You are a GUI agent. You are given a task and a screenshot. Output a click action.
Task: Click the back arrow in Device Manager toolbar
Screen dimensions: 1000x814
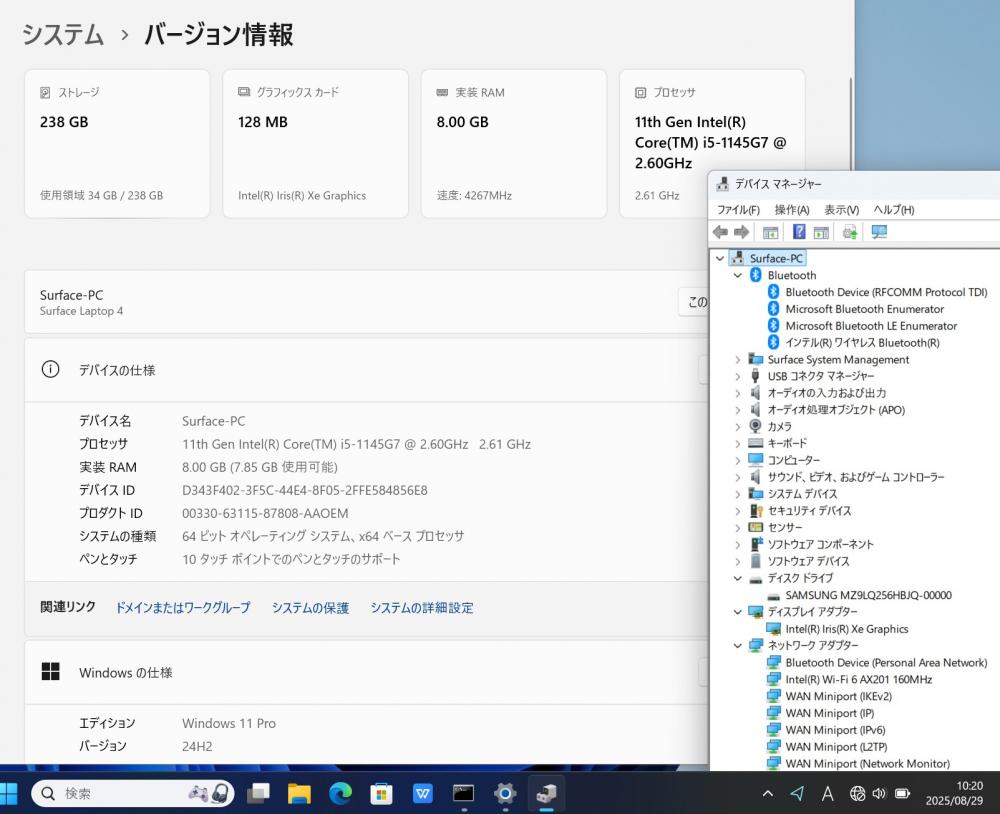click(x=720, y=232)
